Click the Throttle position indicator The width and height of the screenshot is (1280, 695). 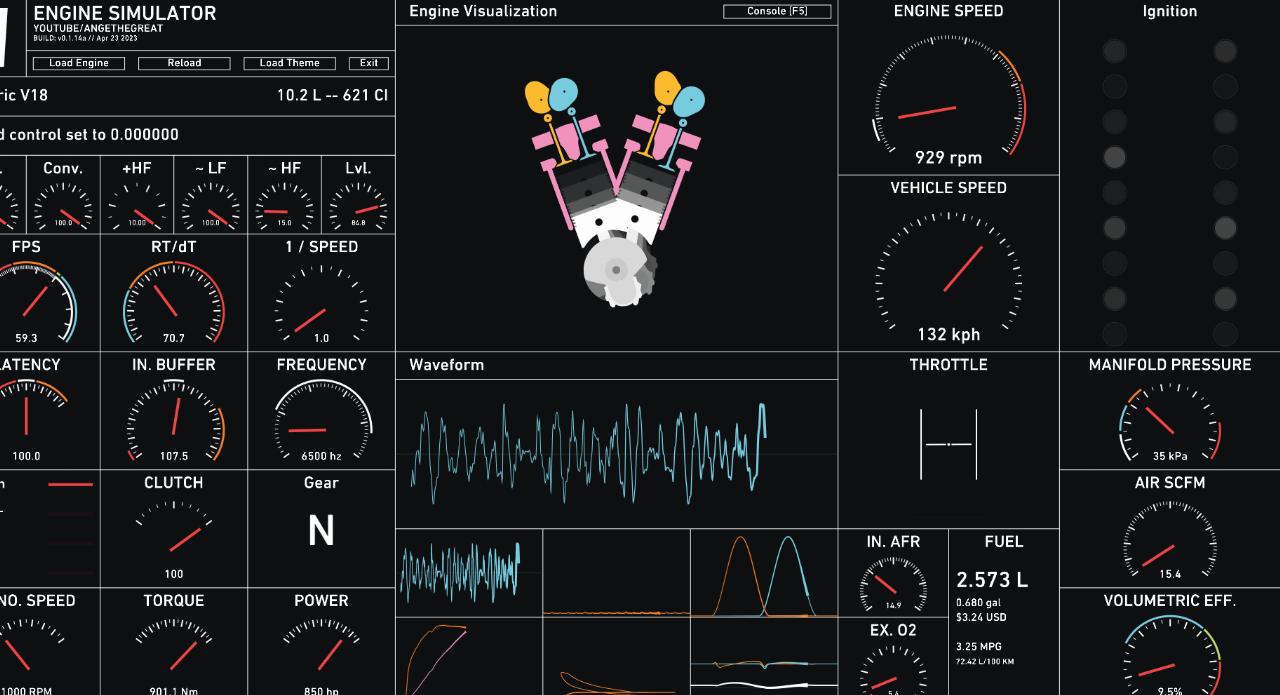tap(948, 443)
